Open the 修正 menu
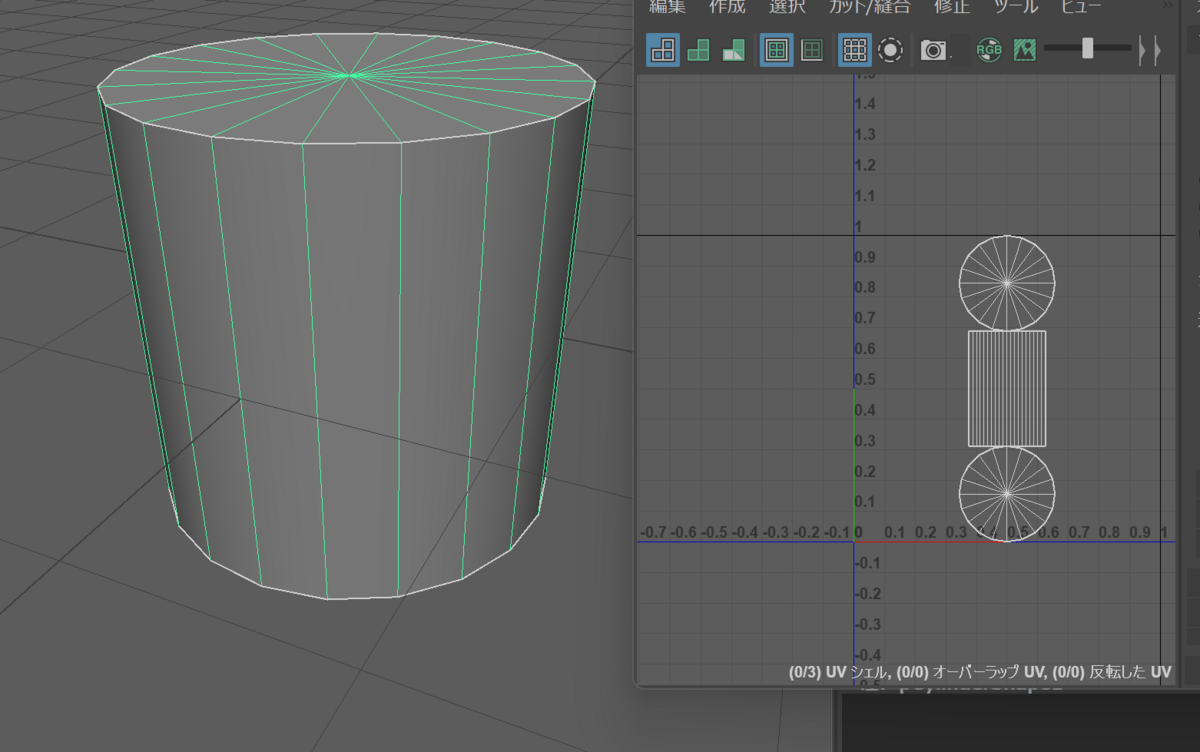Image resolution: width=1200 pixels, height=752 pixels. [951, 8]
